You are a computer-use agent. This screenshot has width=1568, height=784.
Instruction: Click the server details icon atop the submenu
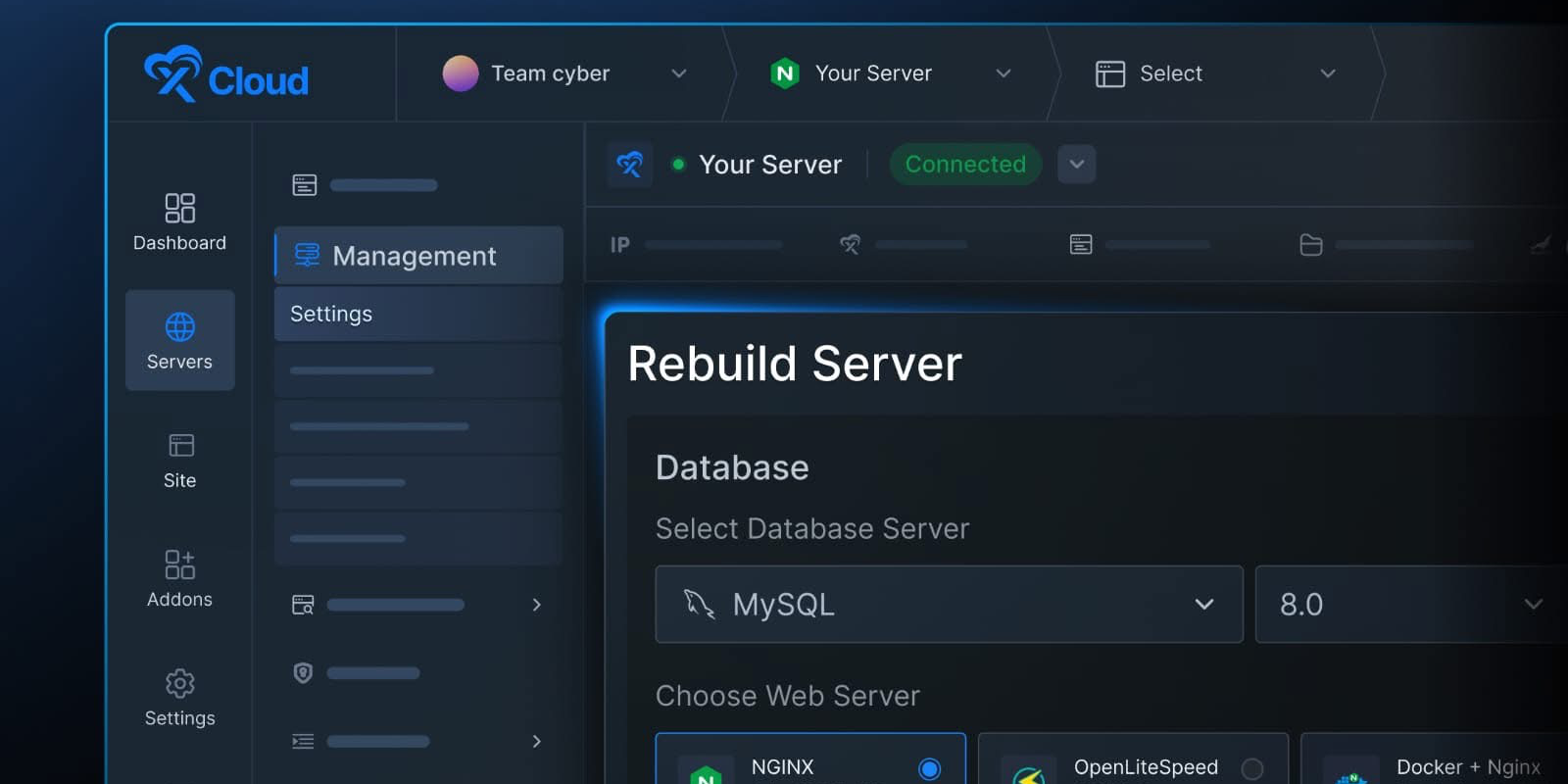coord(305,184)
